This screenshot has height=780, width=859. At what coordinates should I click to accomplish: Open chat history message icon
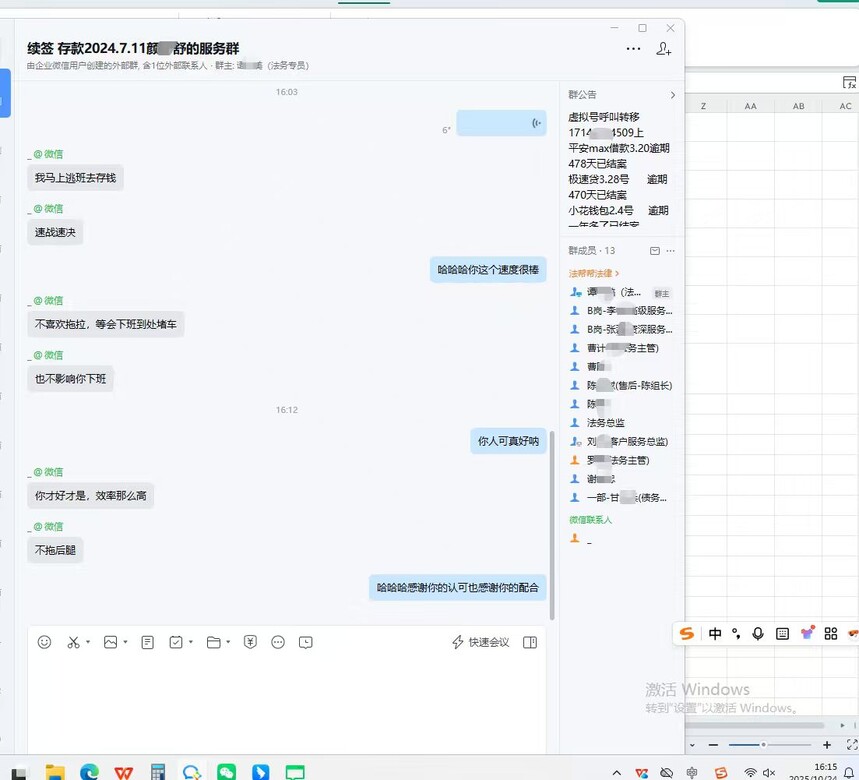pos(306,642)
